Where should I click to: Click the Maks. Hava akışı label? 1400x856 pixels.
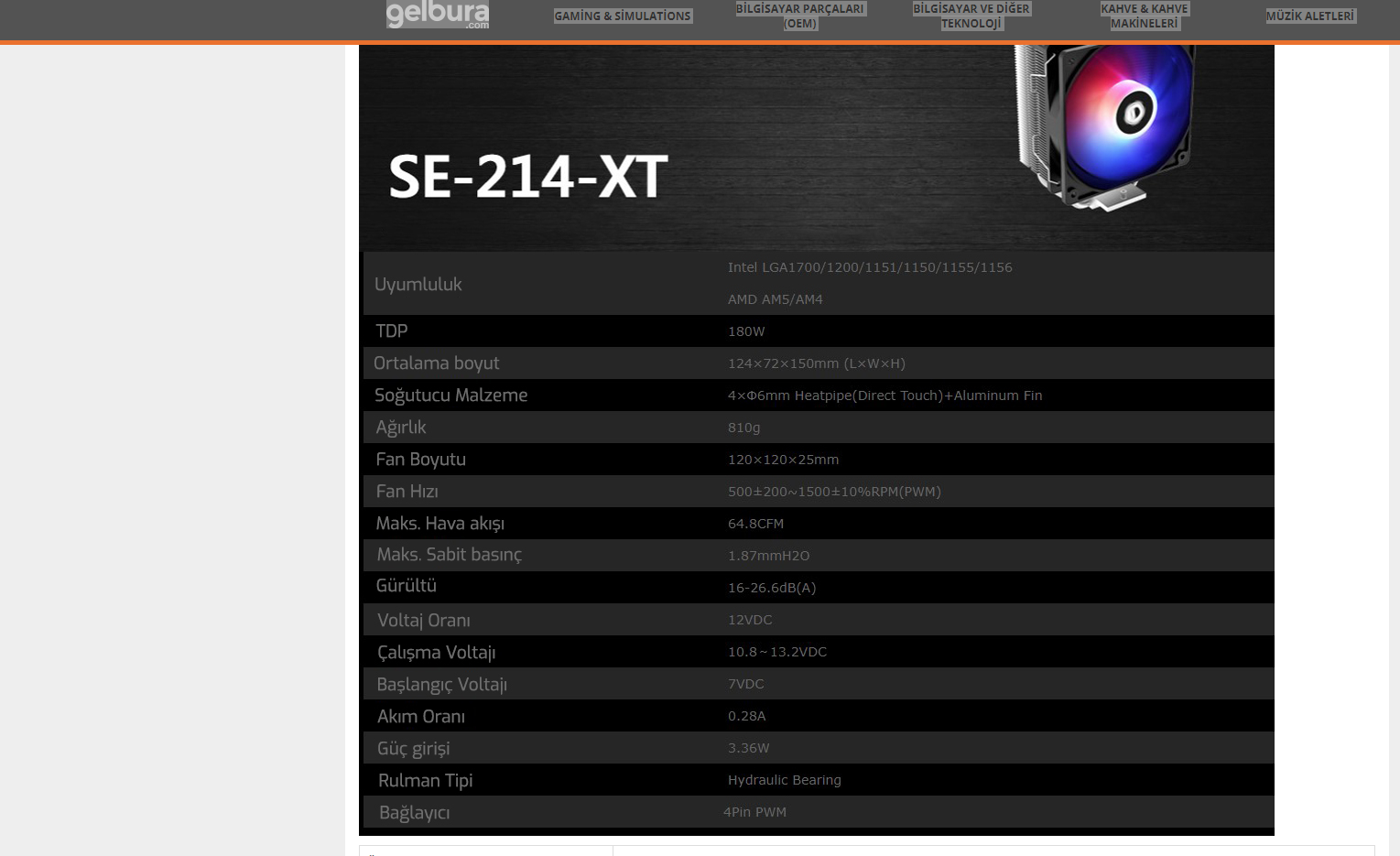tap(440, 524)
